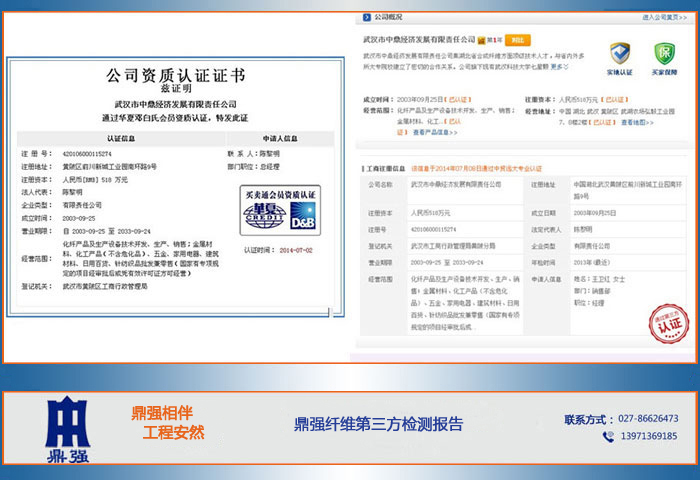Viewport: 700px width, 480px height.
Task: Click 已认证 next to 注册资本 人民币518万元
Action: [614, 100]
